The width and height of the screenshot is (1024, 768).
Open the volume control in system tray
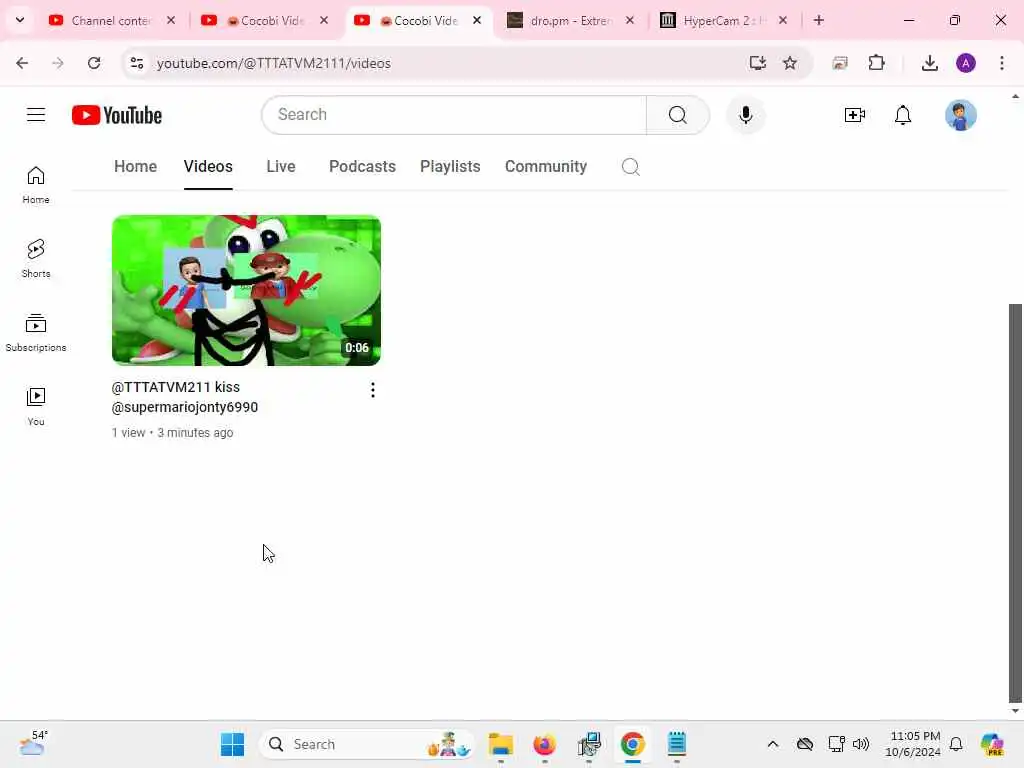pos(861,744)
